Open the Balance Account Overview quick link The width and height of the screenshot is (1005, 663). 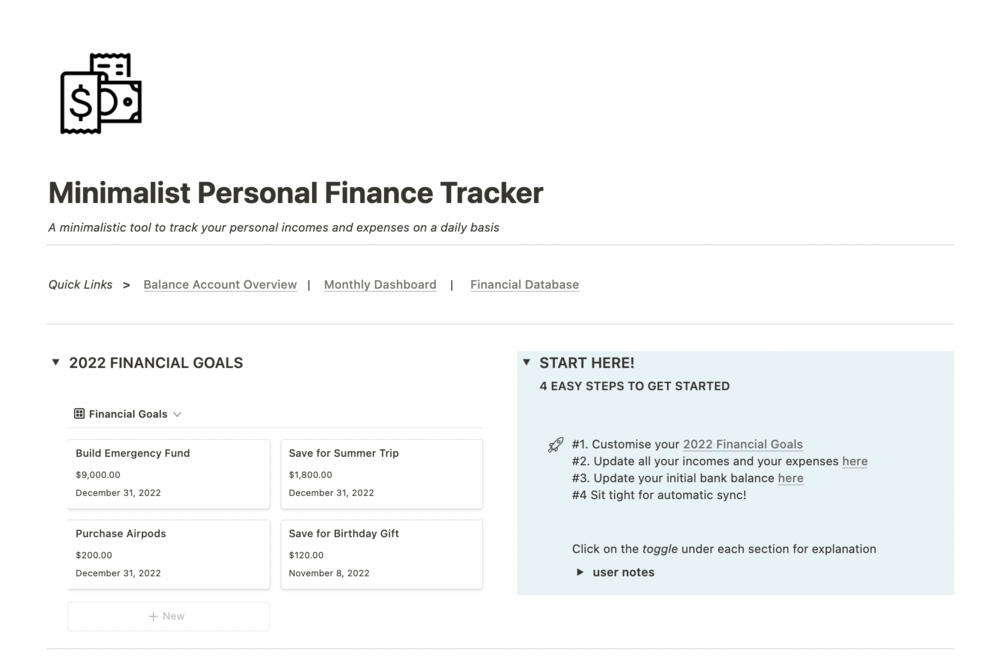click(220, 285)
